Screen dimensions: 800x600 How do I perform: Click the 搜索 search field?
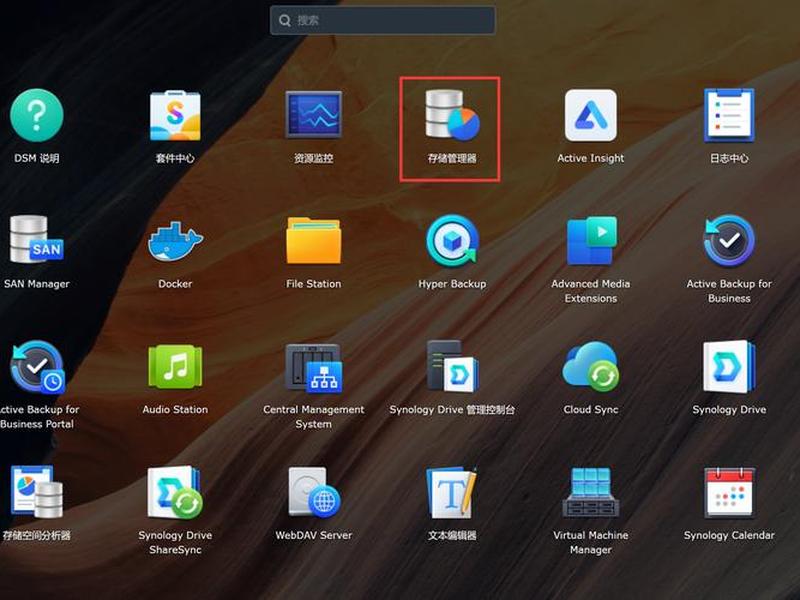click(x=383, y=20)
